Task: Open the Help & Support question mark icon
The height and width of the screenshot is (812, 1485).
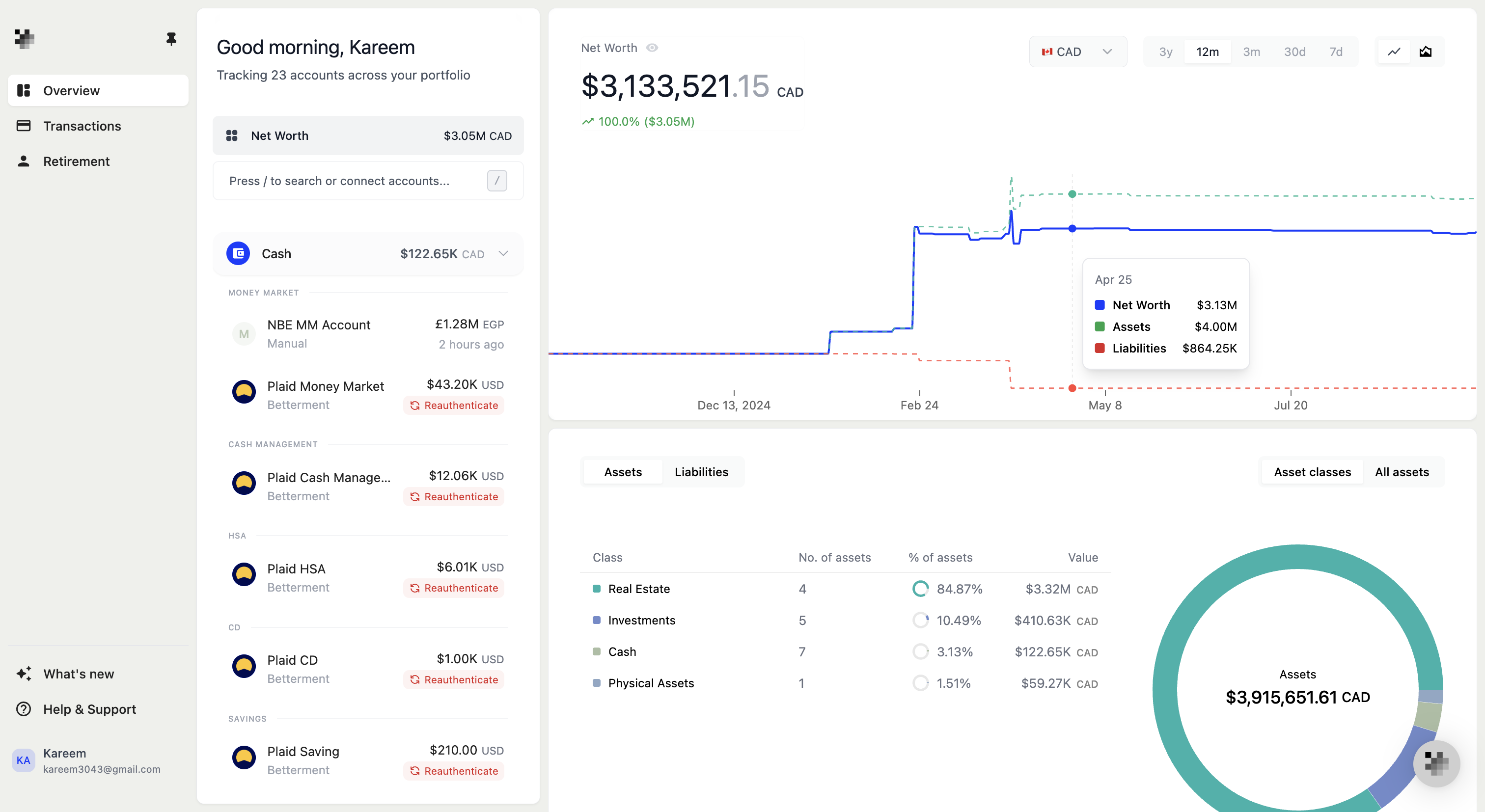Action: [24, 709]
